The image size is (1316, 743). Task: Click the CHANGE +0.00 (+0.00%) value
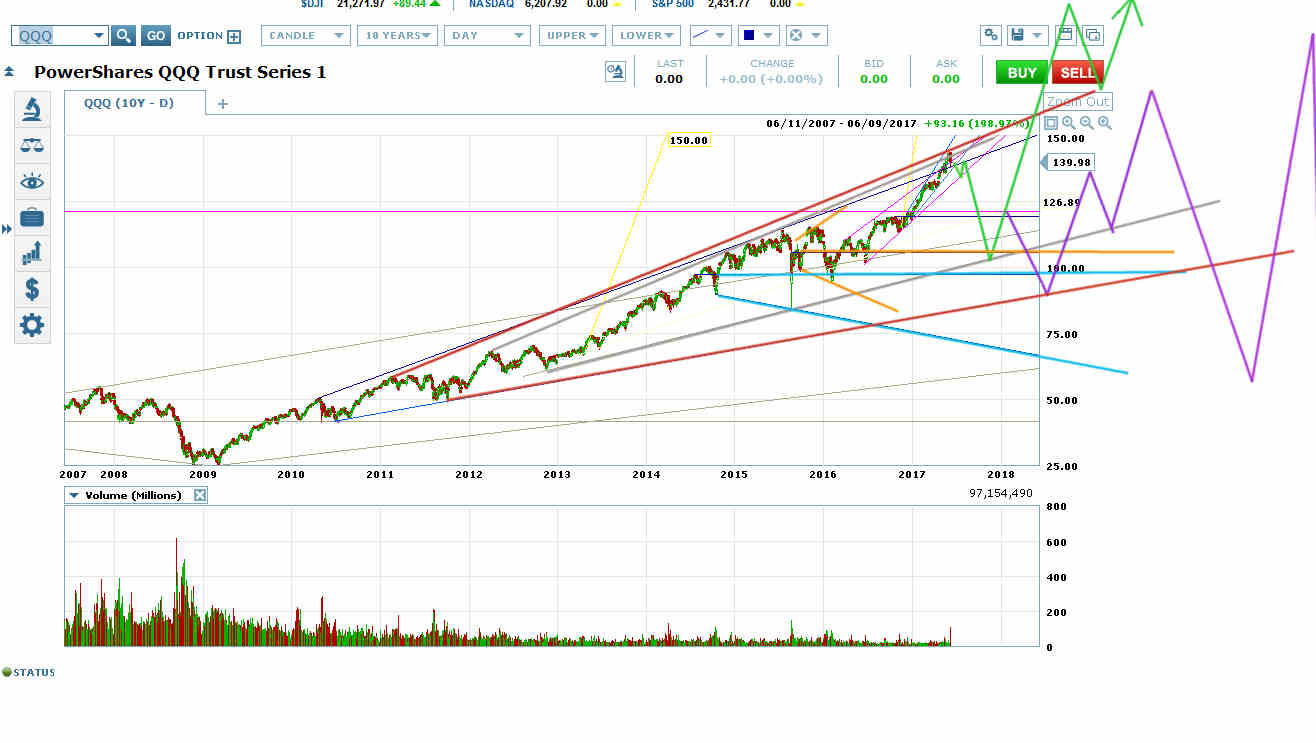[x=772, y=79]
